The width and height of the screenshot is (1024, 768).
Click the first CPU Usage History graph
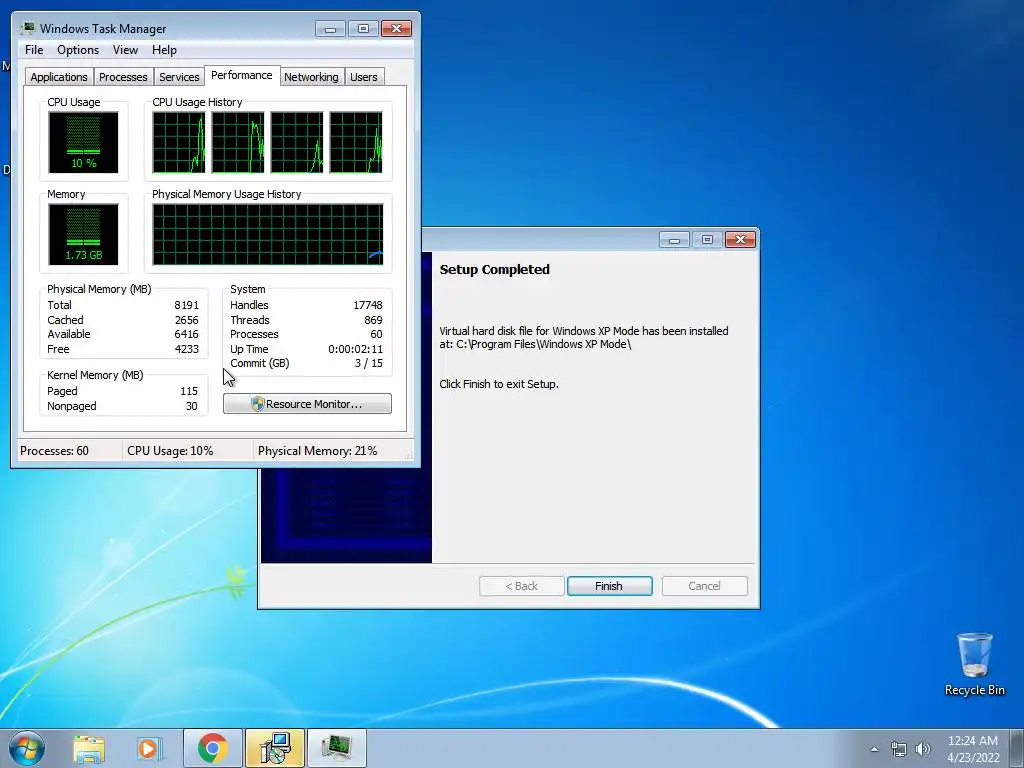point(179,142)
